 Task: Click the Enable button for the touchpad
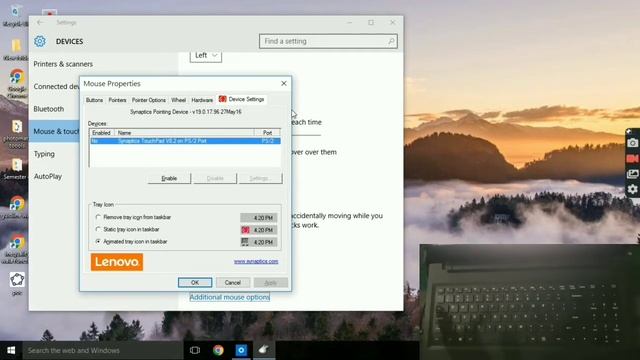(169, 178)
